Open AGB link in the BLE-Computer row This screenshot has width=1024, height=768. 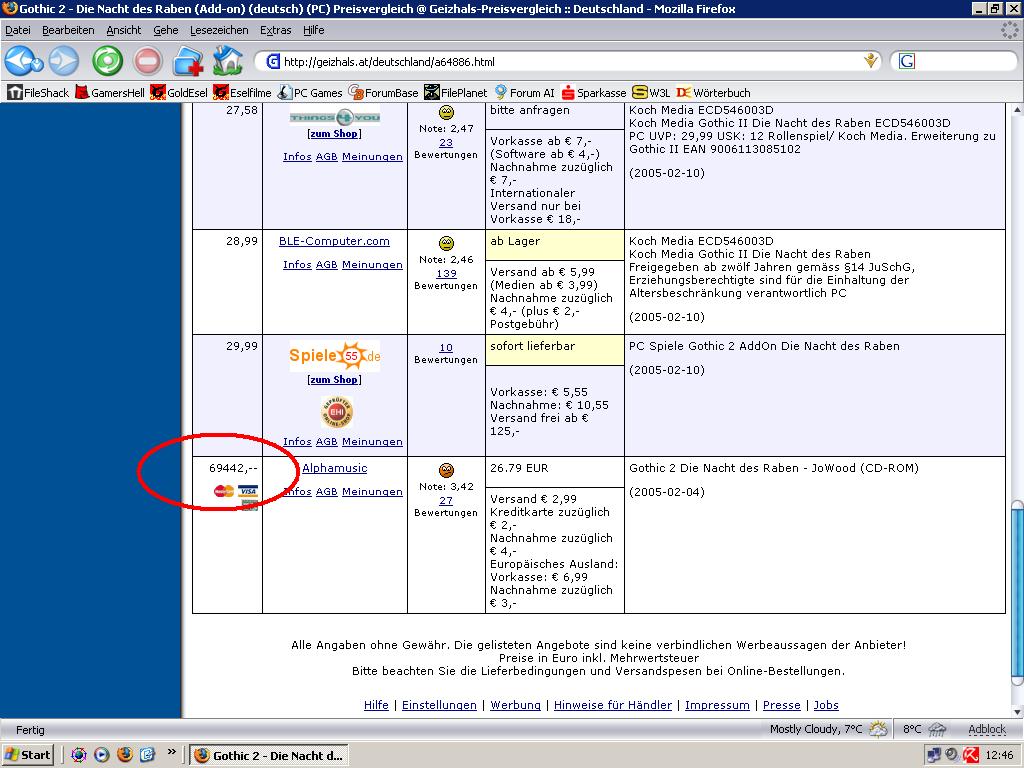pyautogui.click(x=327, y=264)
